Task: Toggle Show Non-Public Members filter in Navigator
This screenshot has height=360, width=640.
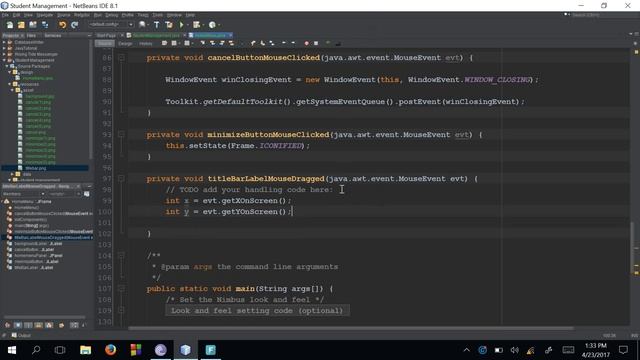Action: point(38,325)
